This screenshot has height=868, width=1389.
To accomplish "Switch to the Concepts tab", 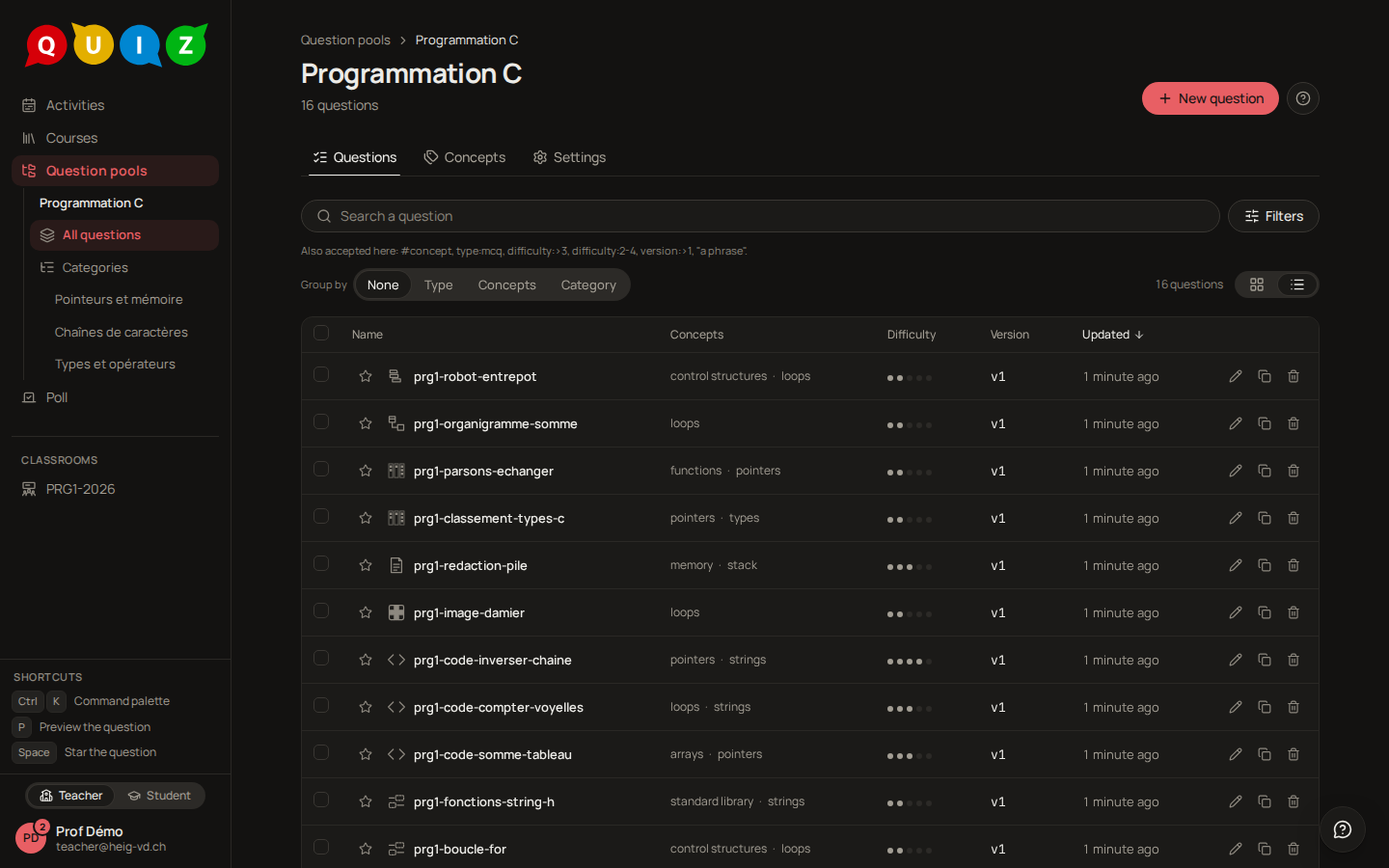I will [465, 157].
